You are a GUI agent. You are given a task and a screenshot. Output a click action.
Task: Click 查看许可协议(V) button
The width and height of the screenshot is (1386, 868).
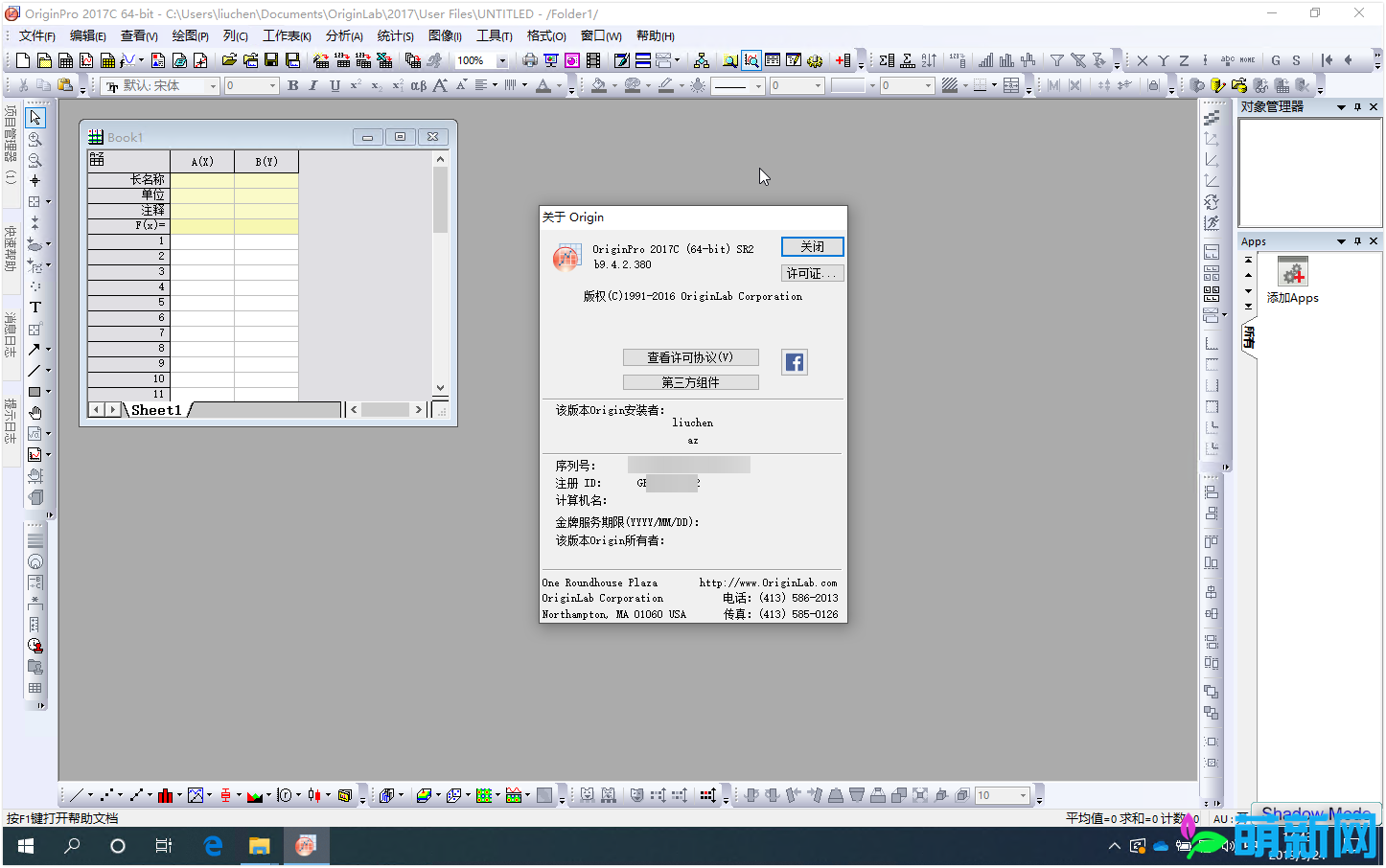pyautogui.click(x=691, y=357)
